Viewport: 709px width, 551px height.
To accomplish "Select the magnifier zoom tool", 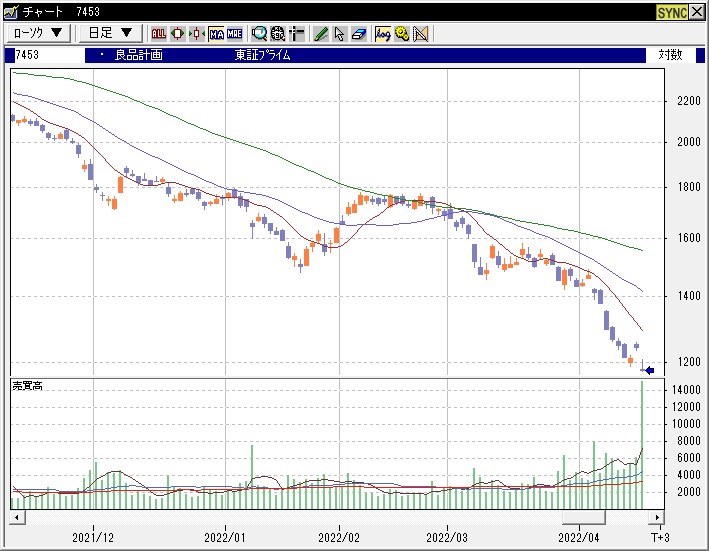I will 259,33.
